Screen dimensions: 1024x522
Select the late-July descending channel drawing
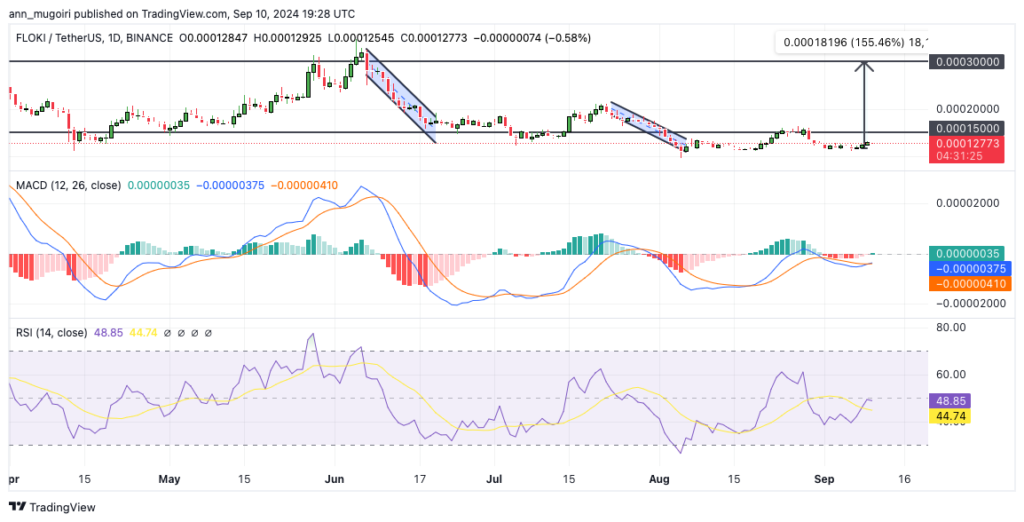(648, 125)
